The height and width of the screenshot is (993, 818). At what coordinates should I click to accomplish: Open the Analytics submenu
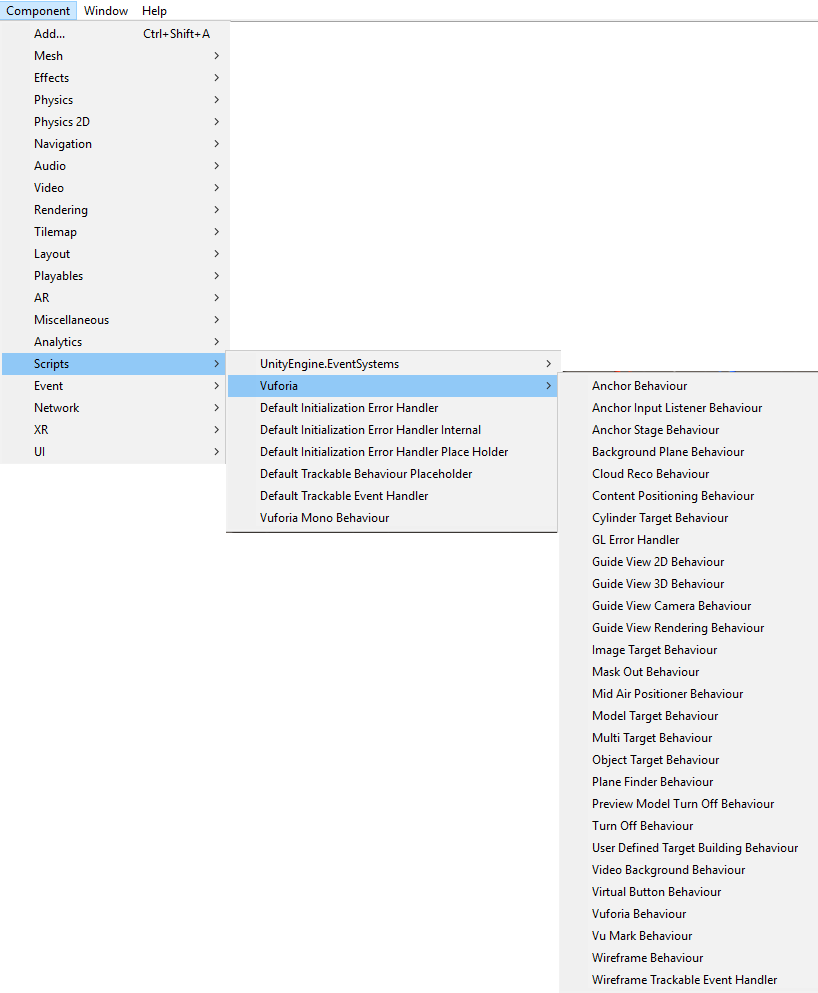click(x=114, y=342)
